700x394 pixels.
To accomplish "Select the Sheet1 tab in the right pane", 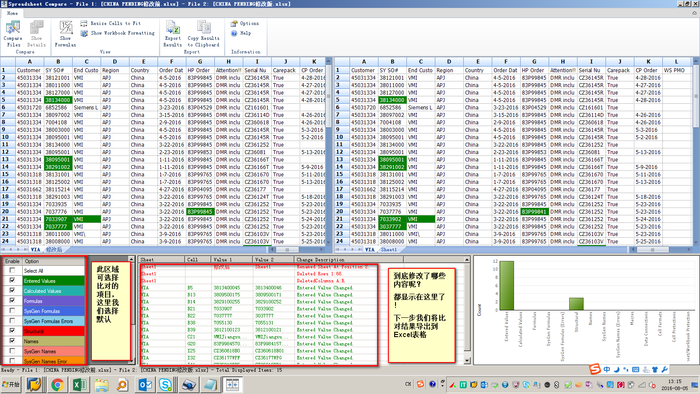I will pyautogui.click(x=389, y=249).
